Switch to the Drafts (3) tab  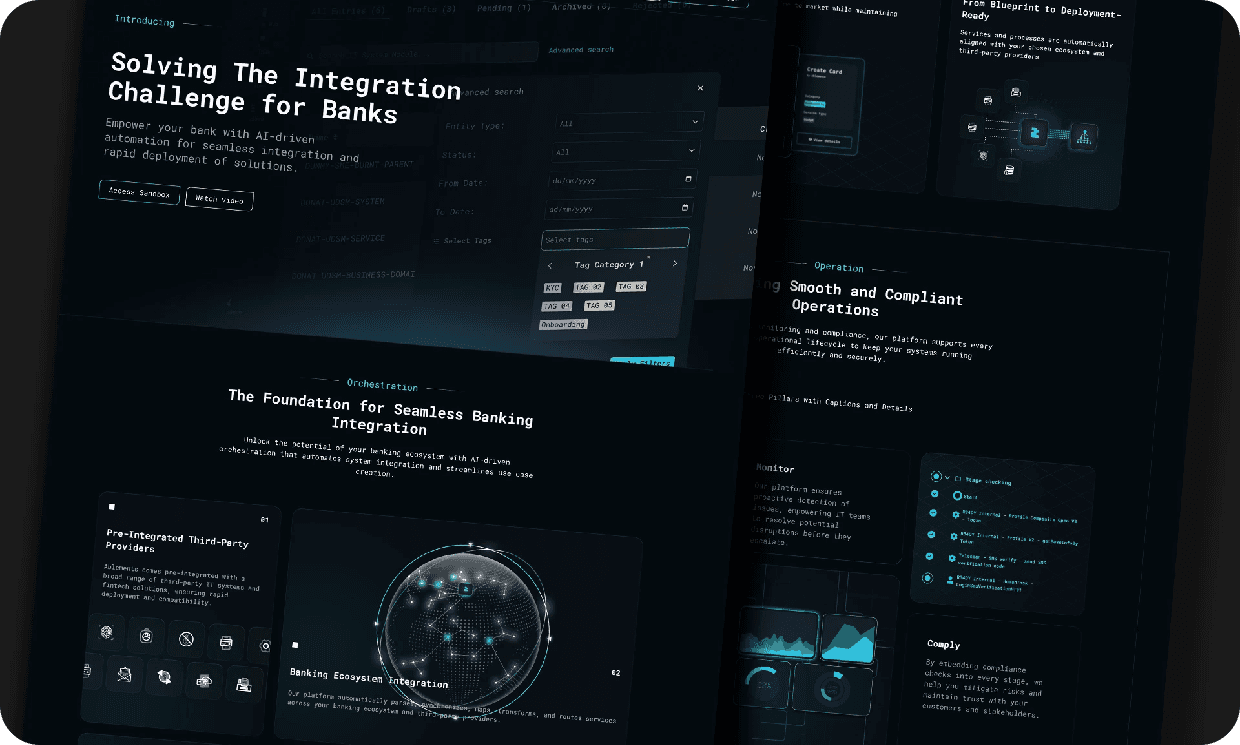[432, 9]
